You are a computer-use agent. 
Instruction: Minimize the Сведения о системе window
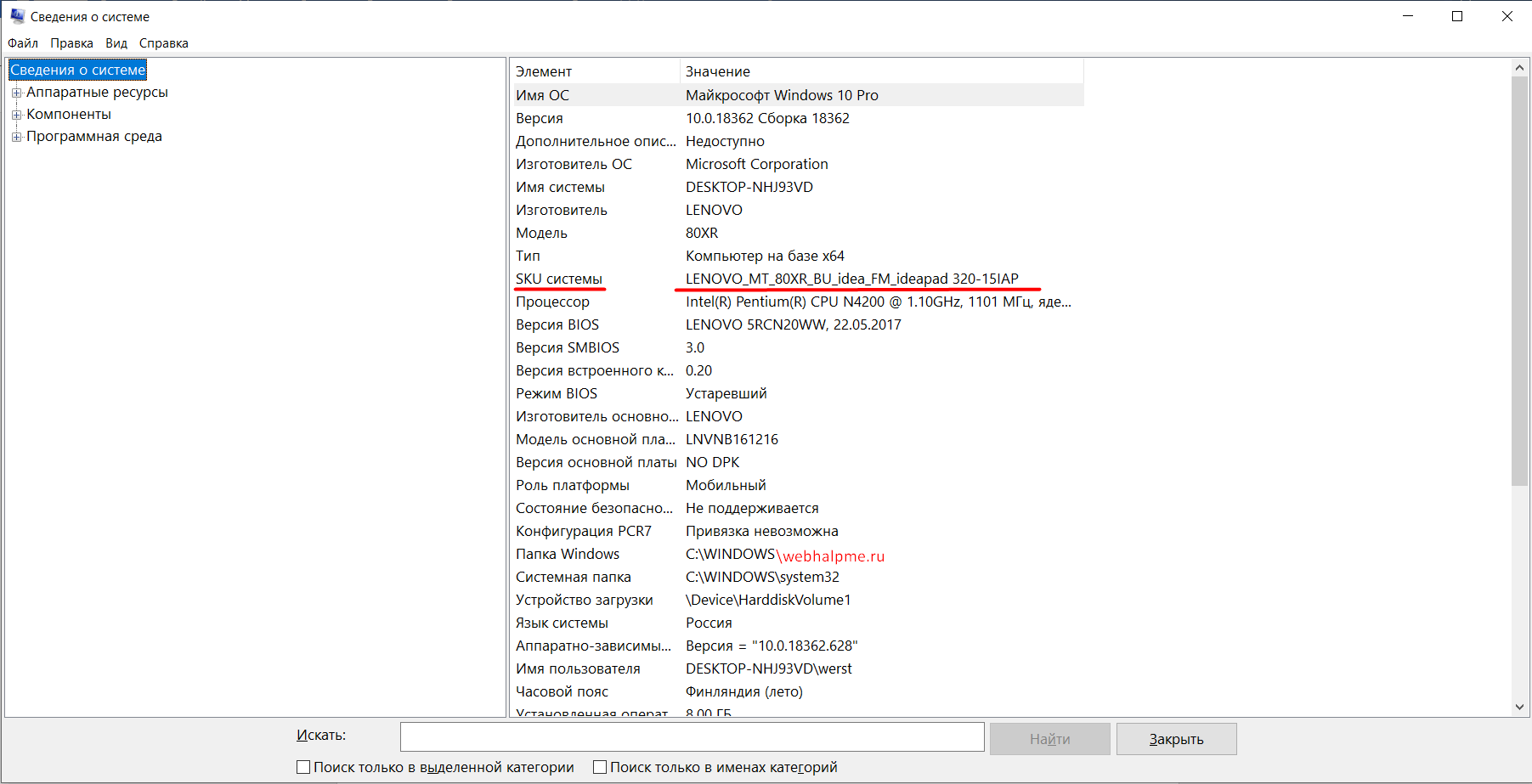click(1408, 16)
